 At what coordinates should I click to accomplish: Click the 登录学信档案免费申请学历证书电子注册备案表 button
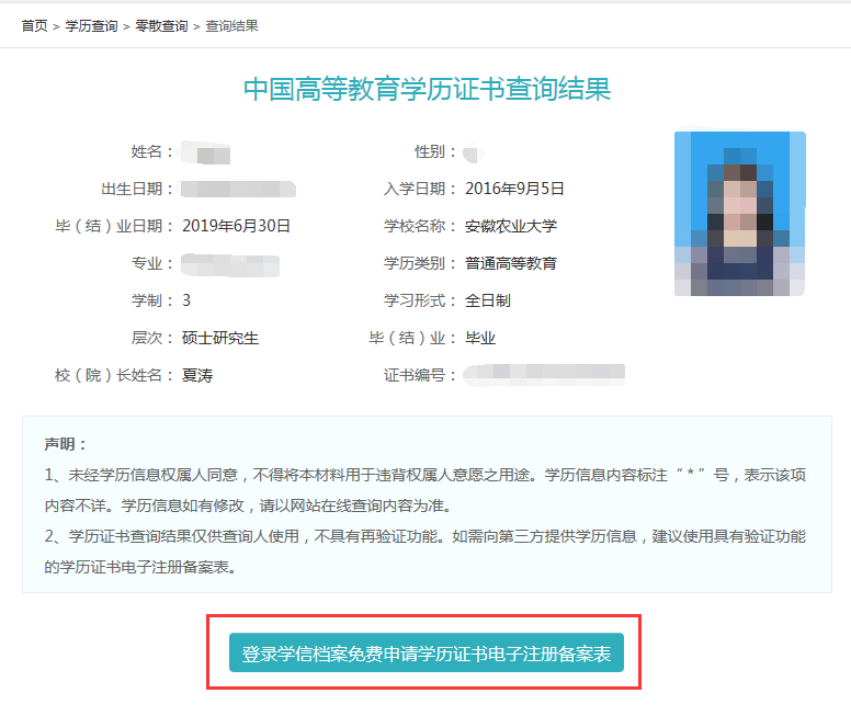[x=426, y=652]
